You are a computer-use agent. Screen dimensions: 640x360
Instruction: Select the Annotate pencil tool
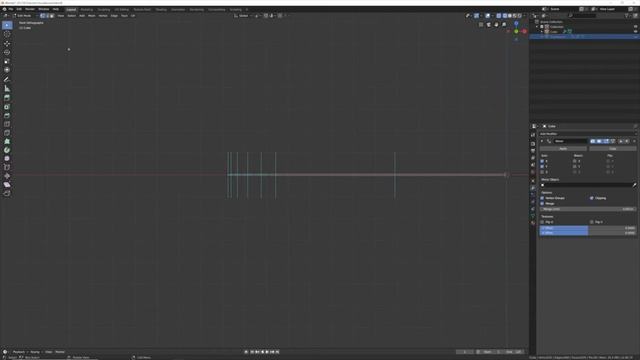(x=7, y=80)
